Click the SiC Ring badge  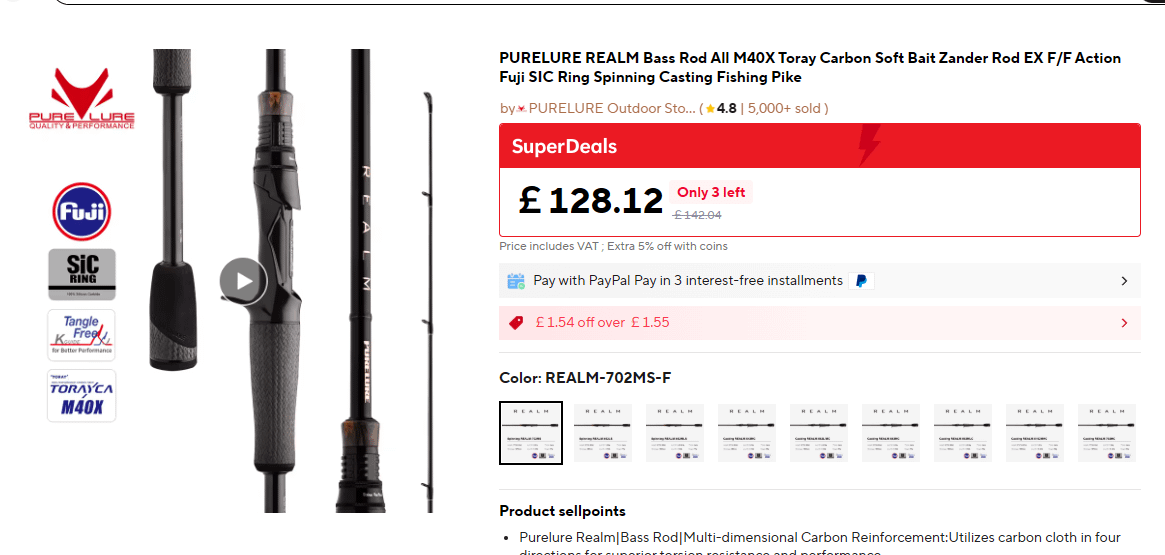pos(82,273)
